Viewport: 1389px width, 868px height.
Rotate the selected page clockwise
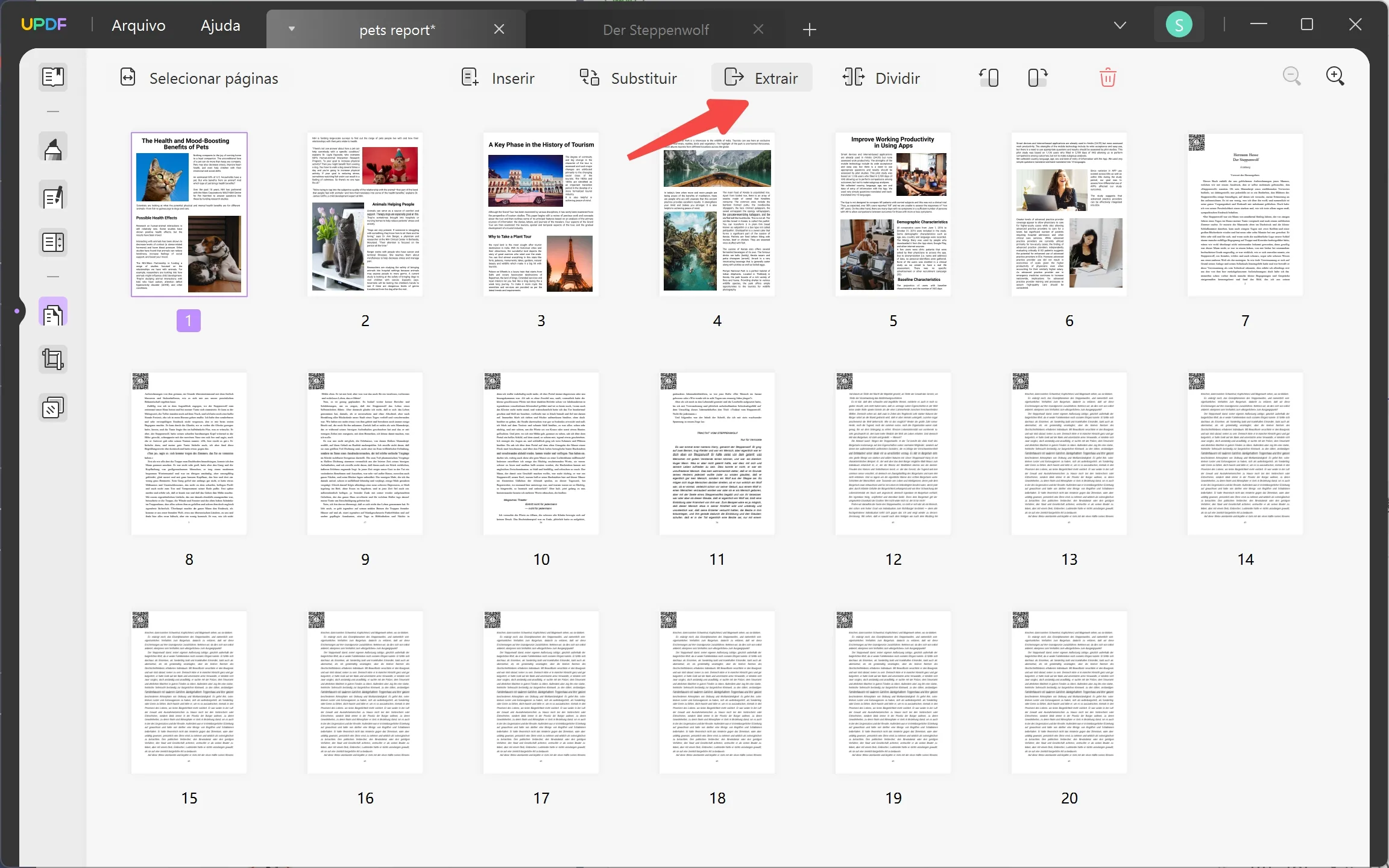pos(1037,77)
